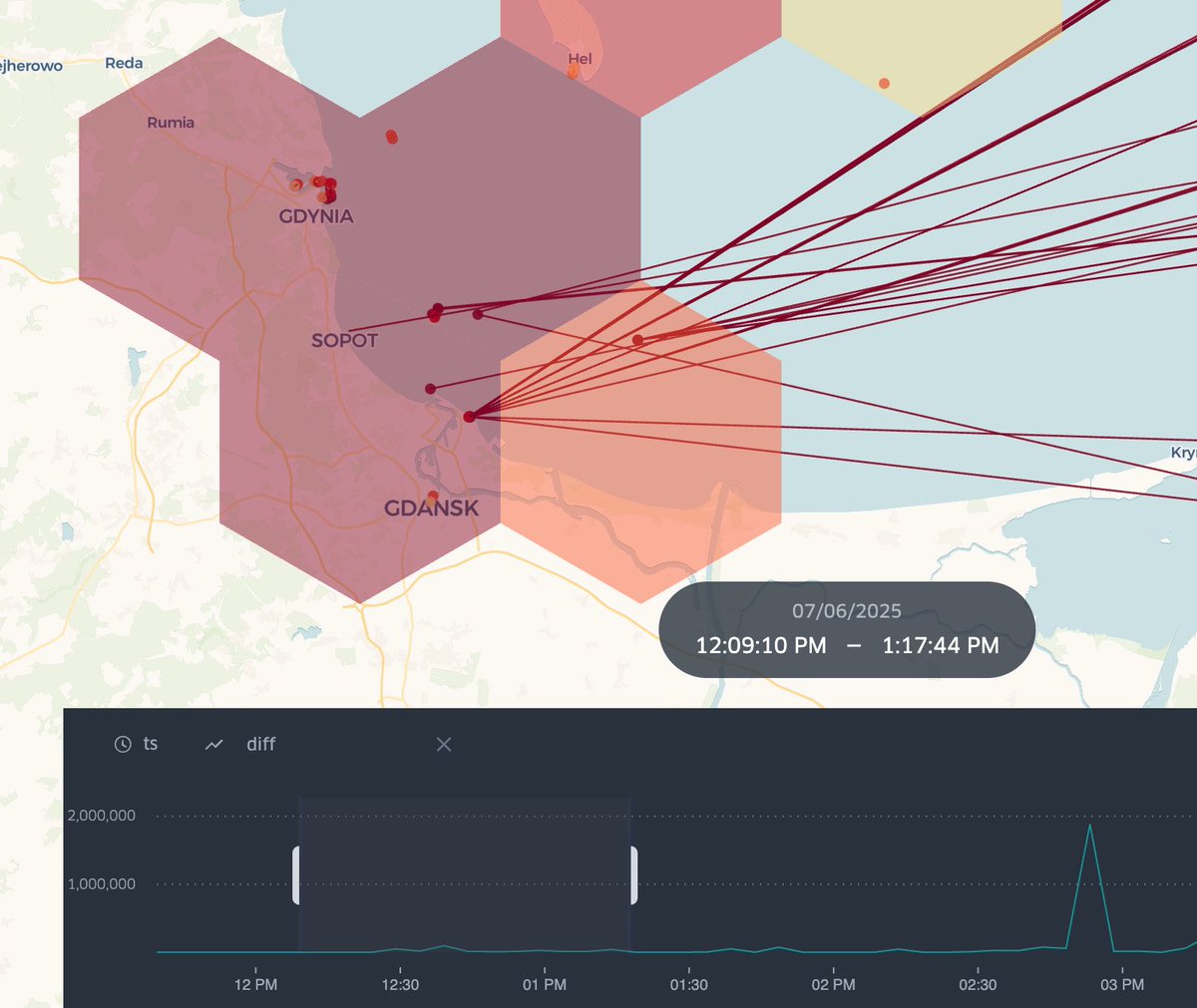Close the time filter chart with the X

(443, 744)
